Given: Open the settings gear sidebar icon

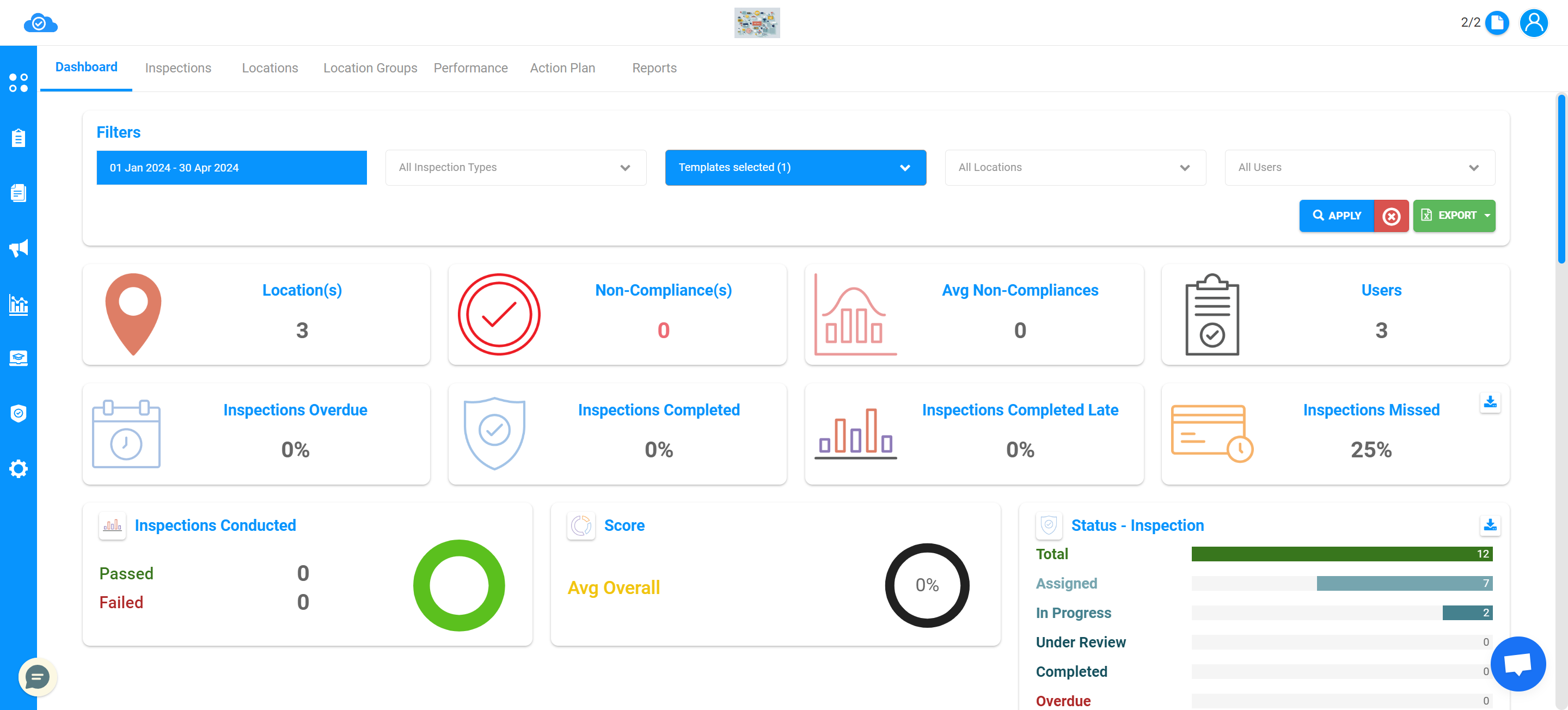Looking at the screenshot, I should [x=19, y=469].
